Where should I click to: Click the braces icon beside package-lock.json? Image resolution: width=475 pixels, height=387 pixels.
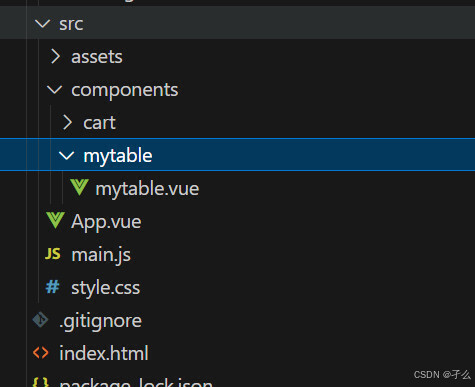(x=41, y=382)
